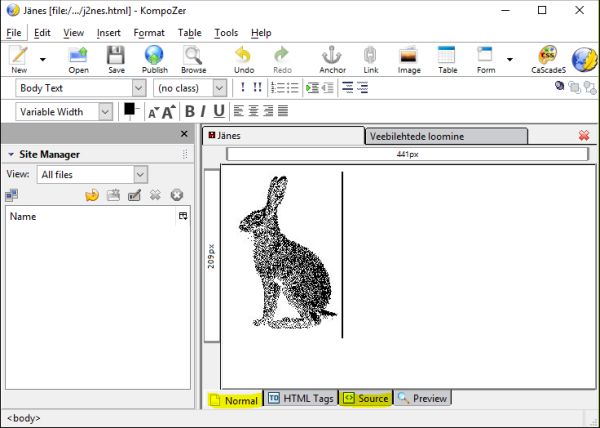Image resolution: width=600 pixels, height=428 pixels.
Task: Toggle Italic formatting
Action: pos(203,112)
